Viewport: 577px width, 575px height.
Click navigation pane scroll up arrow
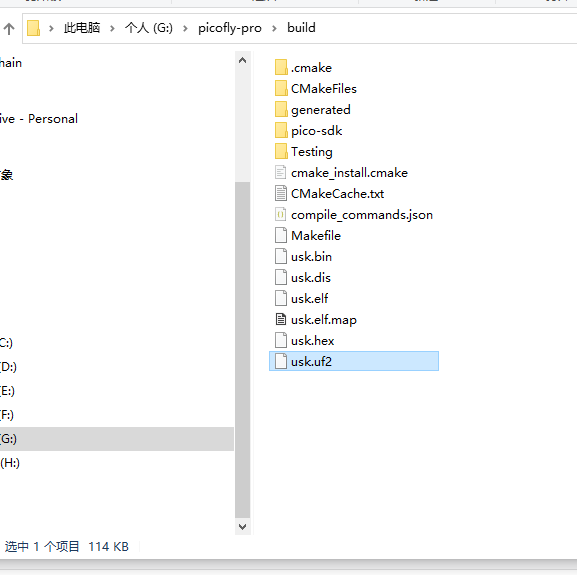click(x=243, y=60)
